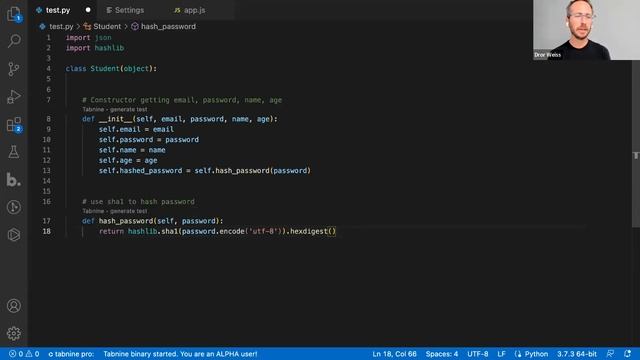Click Tabnine binary started status message
Screen dimensions: 640x360
pos(180,354)
